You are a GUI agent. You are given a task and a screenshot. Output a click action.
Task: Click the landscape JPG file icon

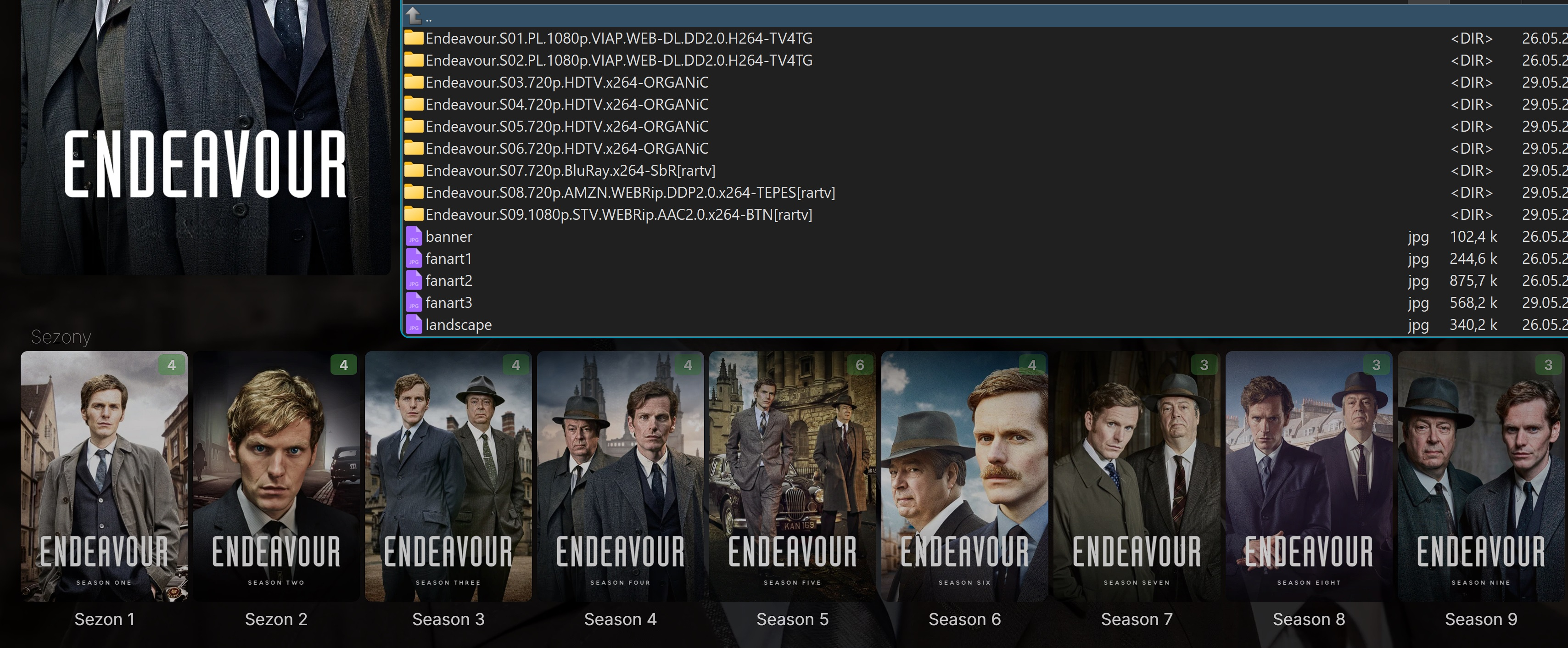tap(414, 325)
